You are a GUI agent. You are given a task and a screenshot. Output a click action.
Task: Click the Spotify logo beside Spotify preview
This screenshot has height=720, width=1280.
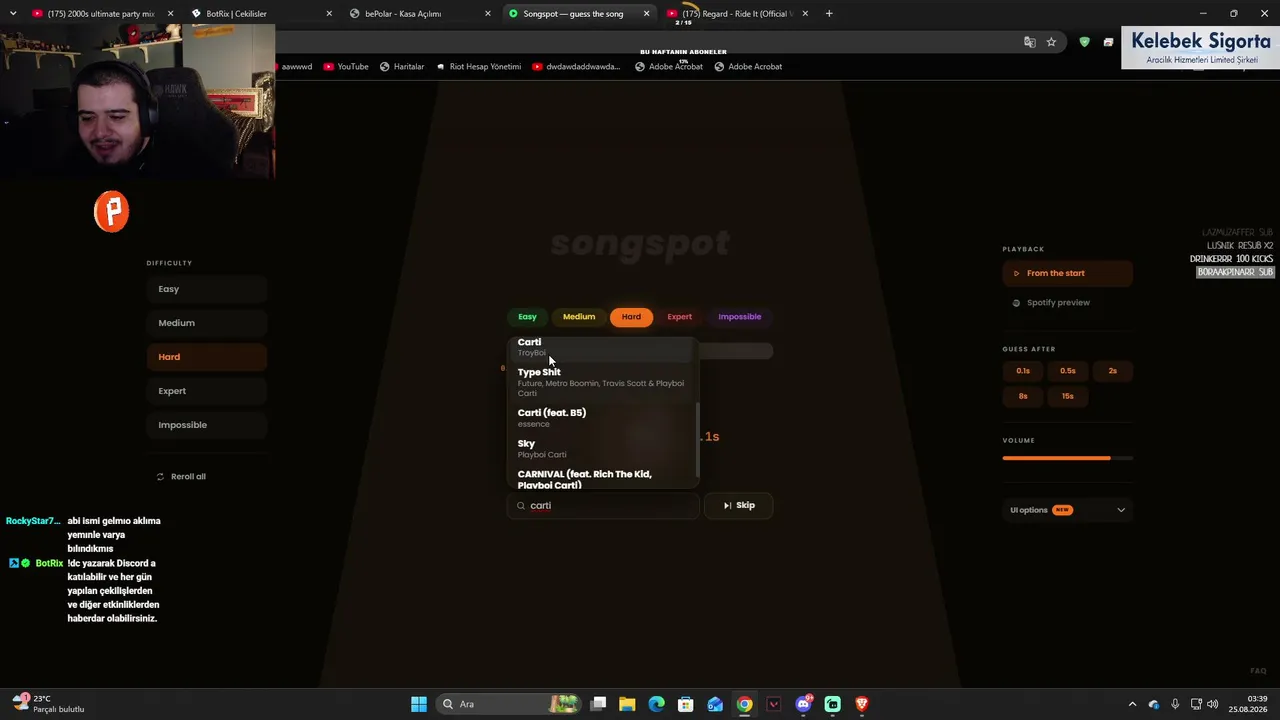click(x=1017, y=303)
